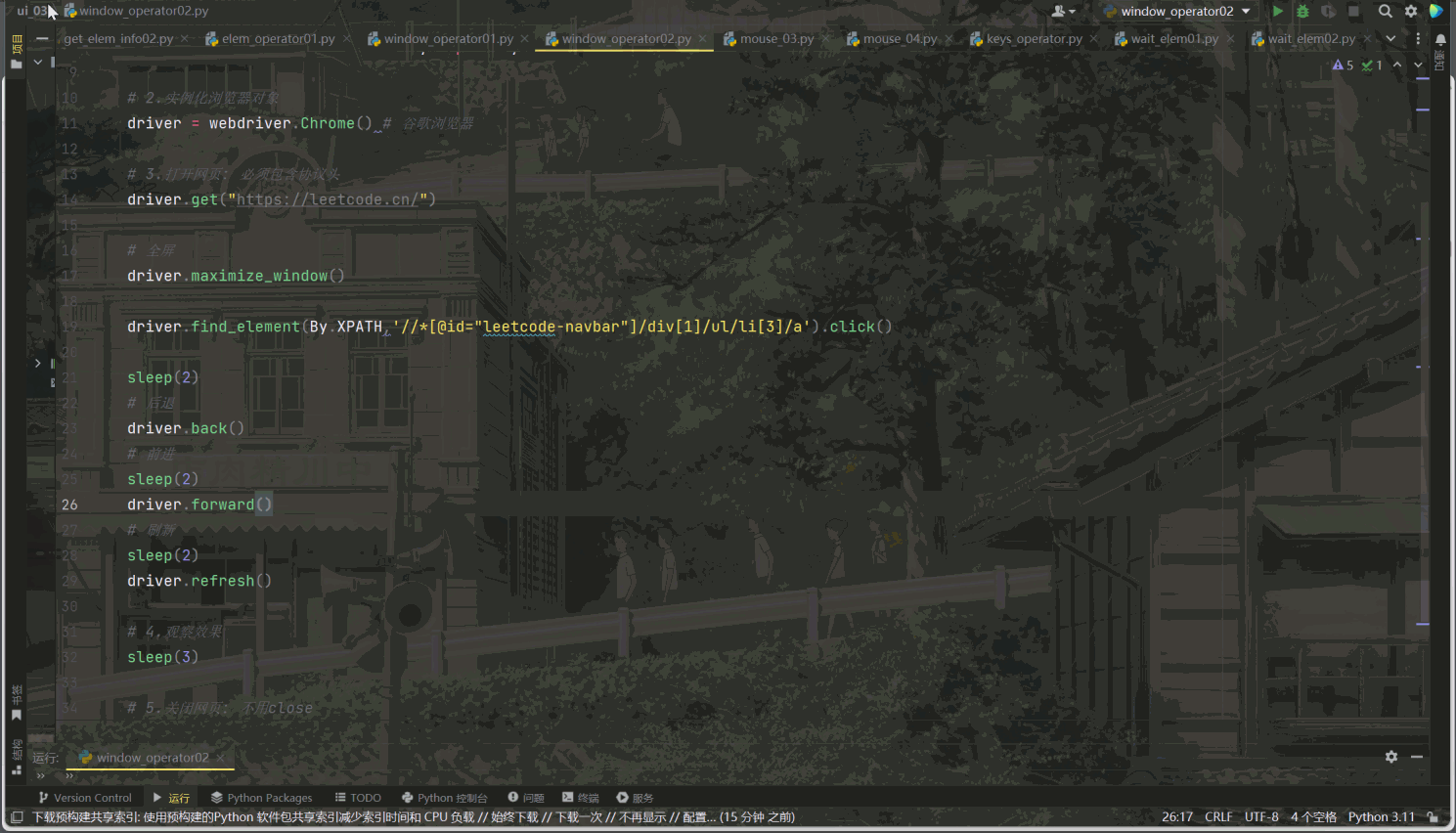Open the user account dropdown icon
The image size is (1456, 833).
(x=1063, y=11)
